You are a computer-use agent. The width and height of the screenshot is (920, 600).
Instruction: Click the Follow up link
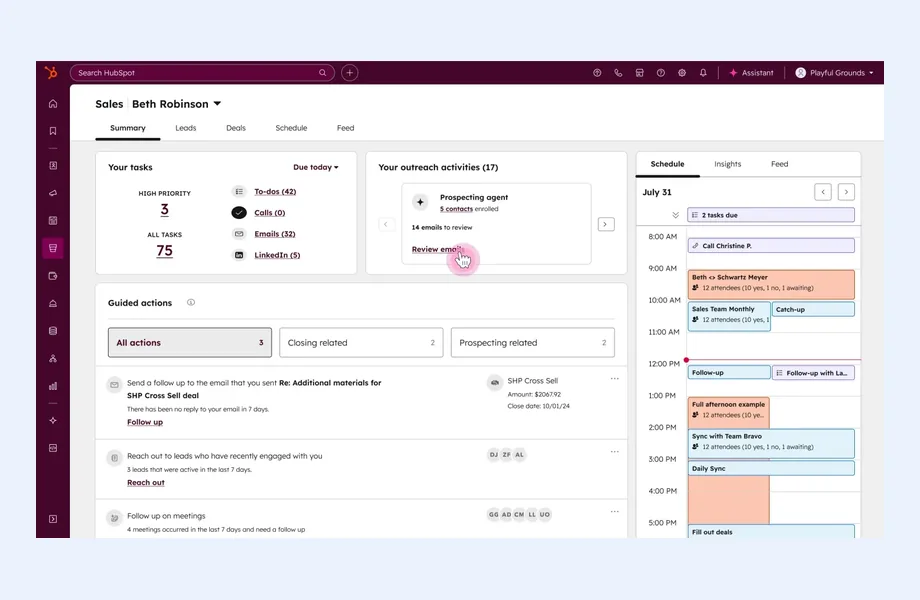145,422
